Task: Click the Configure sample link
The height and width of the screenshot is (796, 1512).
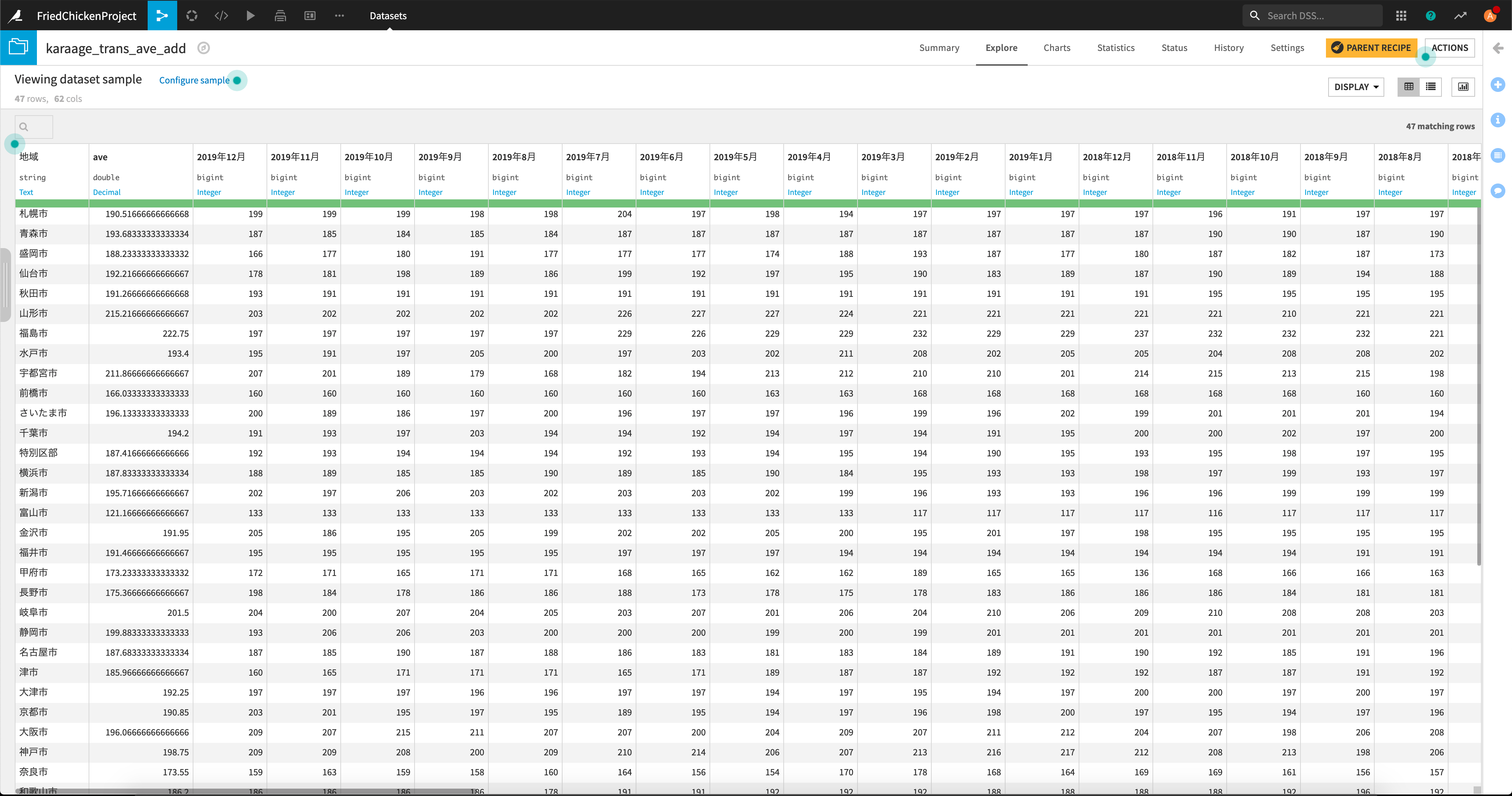Action: coord(194,80)
